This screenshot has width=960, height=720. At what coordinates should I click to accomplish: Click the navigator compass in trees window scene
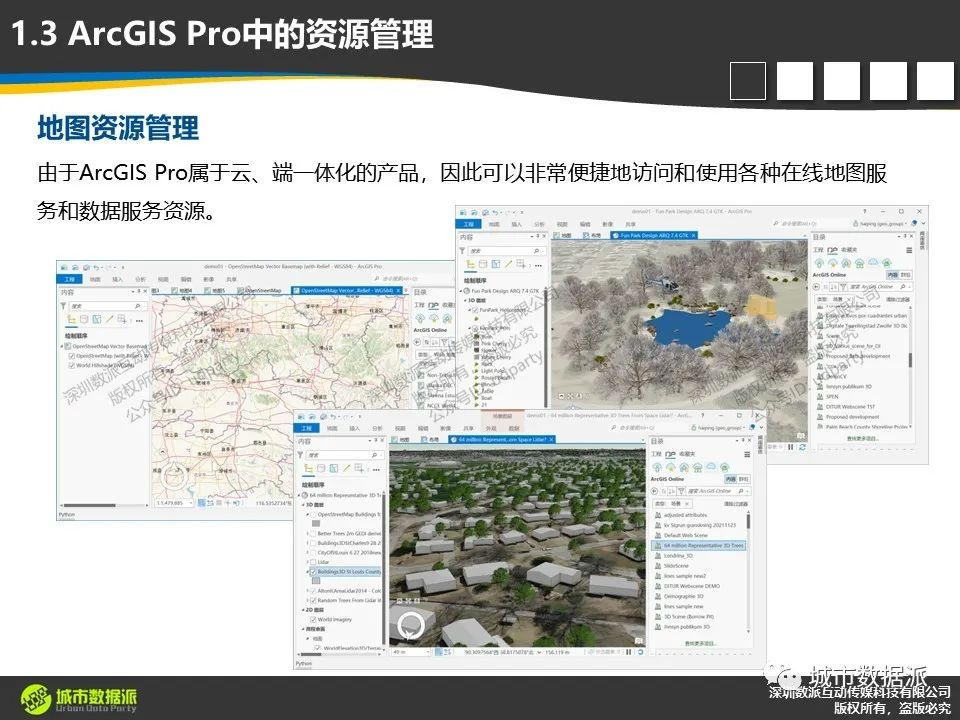[x=411, y=625]
